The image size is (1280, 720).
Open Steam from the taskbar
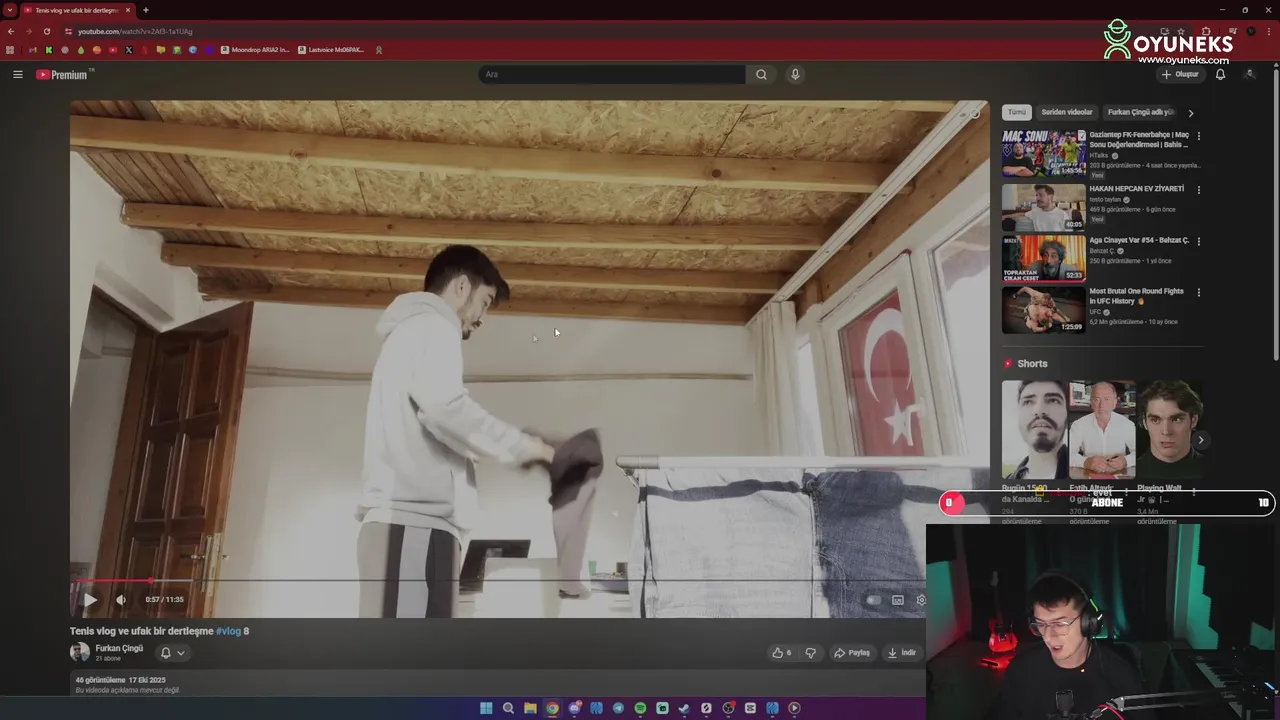(684, 708)
